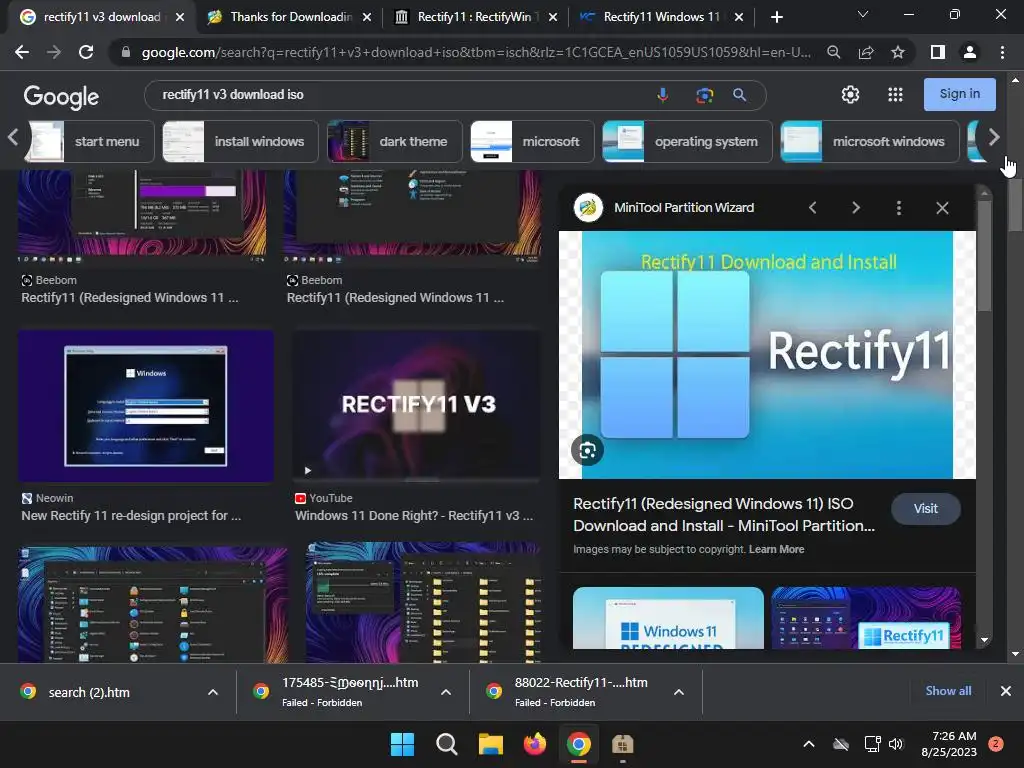The width and height of the screenshot is (1024, 768).
Task: Open Windows taskbar search
Action: pyautogui.click(x=447, y=744)
